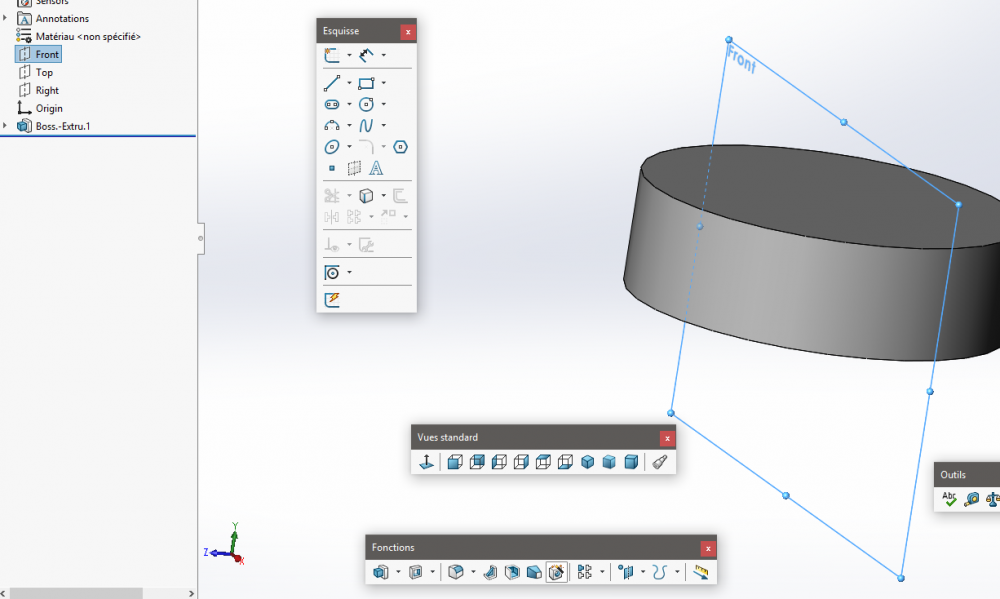Select the Polygon sketch tool
This screenshot has width=1000, height=599.
coord(401,147)
